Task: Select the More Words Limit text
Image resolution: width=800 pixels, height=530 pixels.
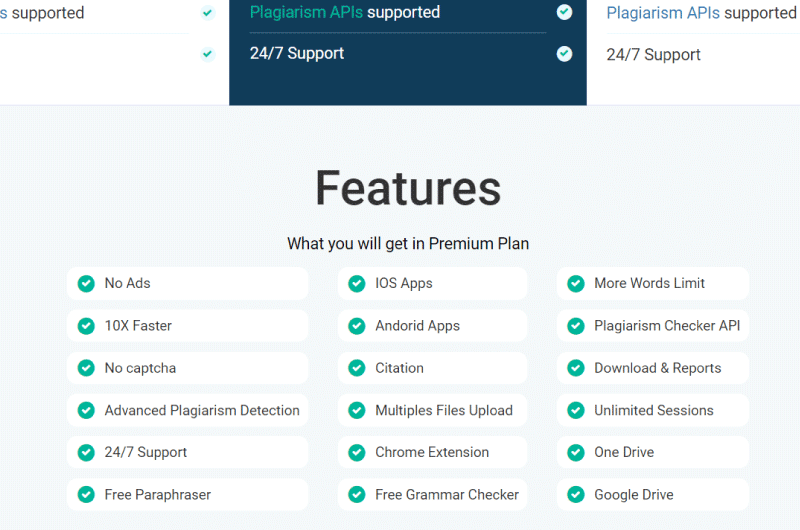Action: (649, 283)
